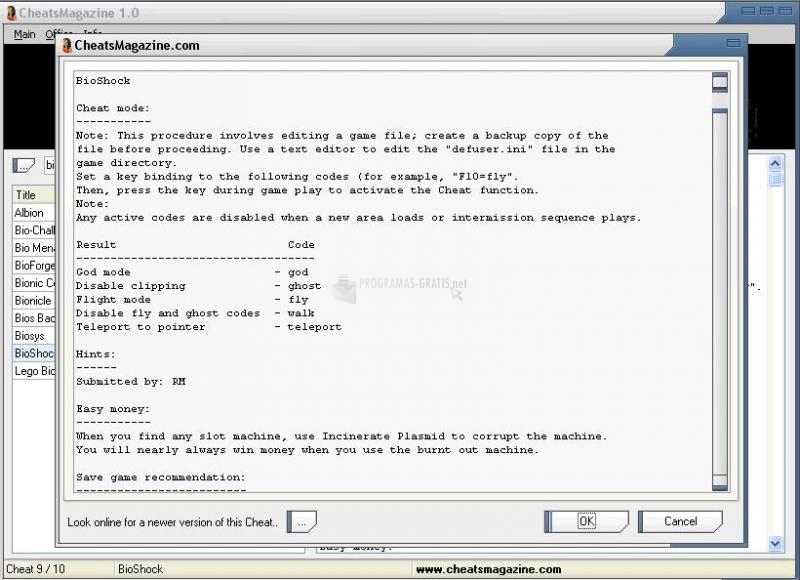Viewport: 800px width, 580px height.
Task: Click the "Code" column label in the cheat text
Action: 301,245
